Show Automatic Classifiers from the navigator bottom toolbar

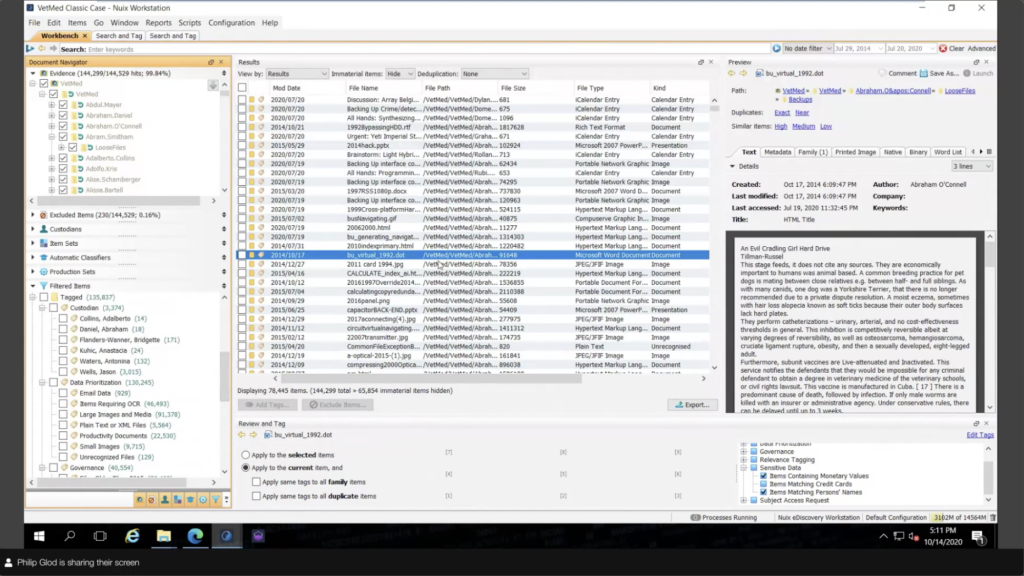point(190,500)
